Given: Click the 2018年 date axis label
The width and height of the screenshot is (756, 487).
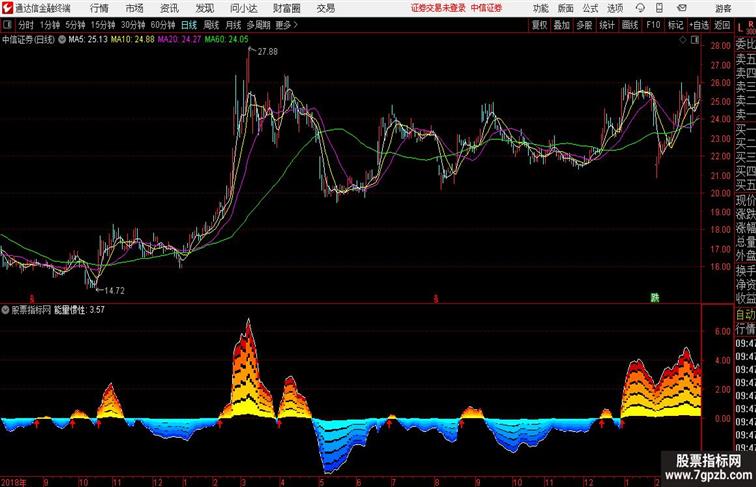Looking at the screenshot, I should [x=14, y=482].
